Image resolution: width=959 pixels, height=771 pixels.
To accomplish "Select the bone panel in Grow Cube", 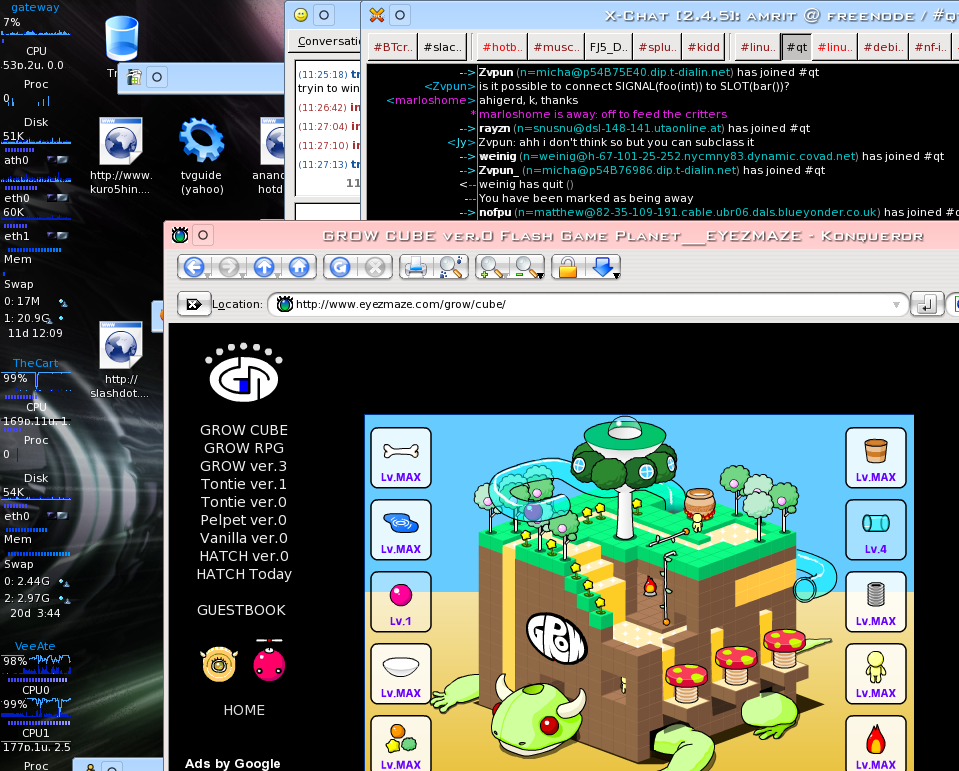I will (401, 458).
